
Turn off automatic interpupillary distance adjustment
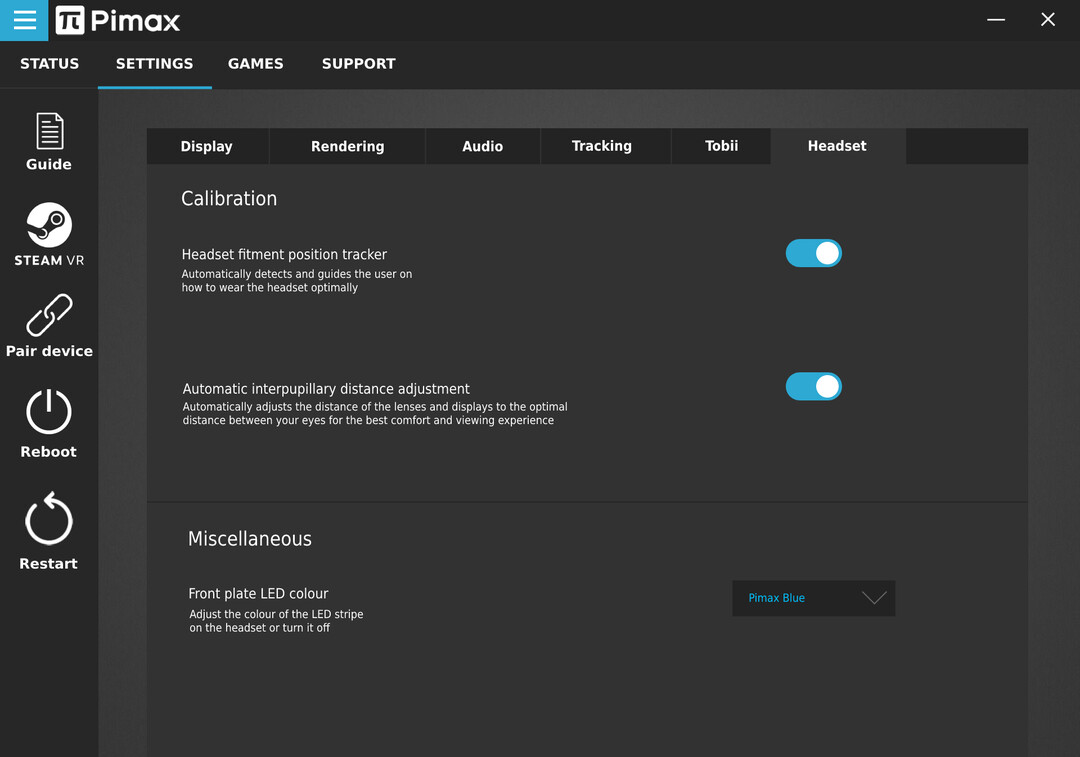tap(813, 387)
